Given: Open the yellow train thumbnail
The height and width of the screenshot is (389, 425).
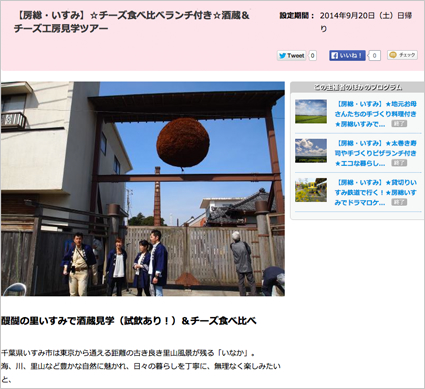Looking at the screenshot, I should point(311,190).
